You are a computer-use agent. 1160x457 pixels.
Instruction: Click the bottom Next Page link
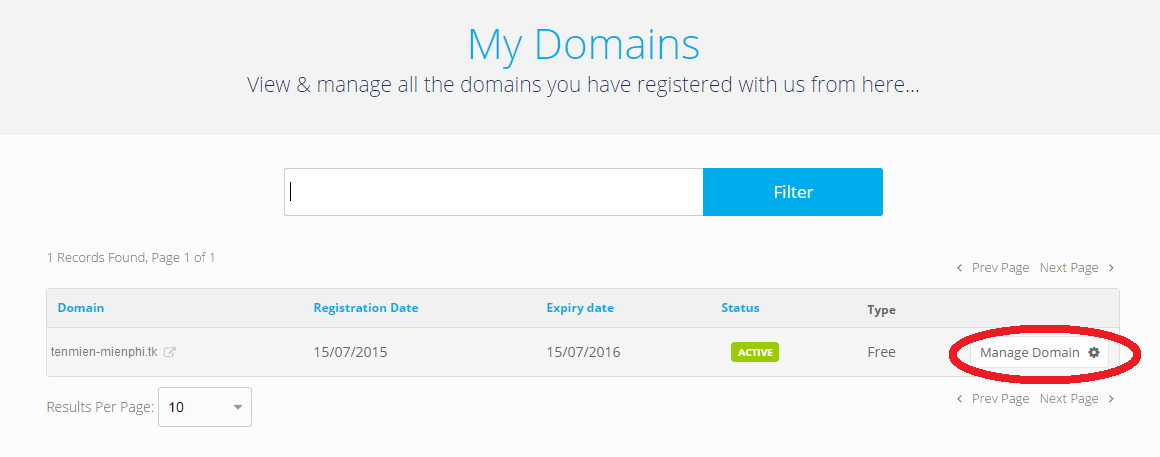click(1069, 399)
